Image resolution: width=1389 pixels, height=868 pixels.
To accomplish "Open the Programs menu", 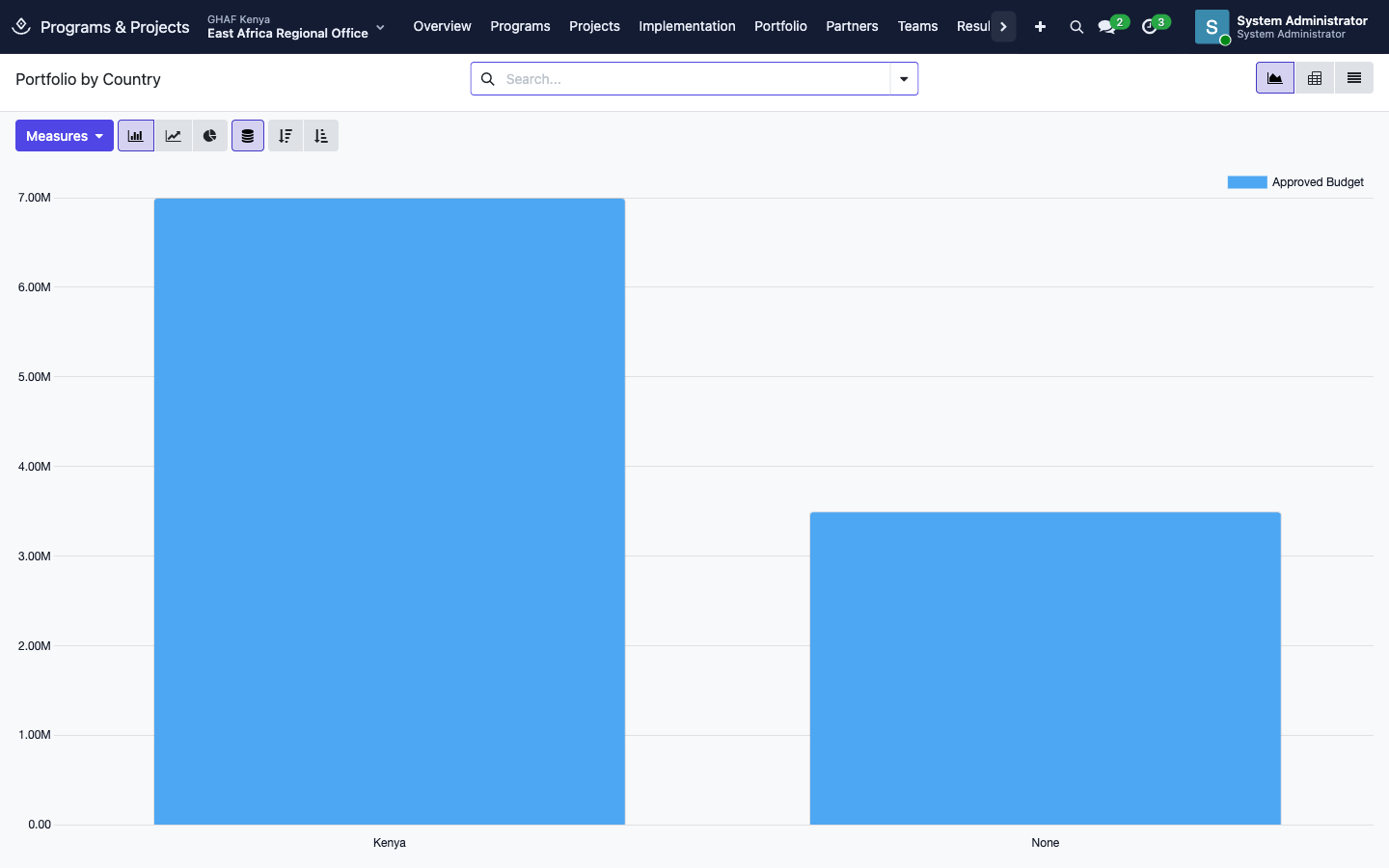I will pos(520,26).
